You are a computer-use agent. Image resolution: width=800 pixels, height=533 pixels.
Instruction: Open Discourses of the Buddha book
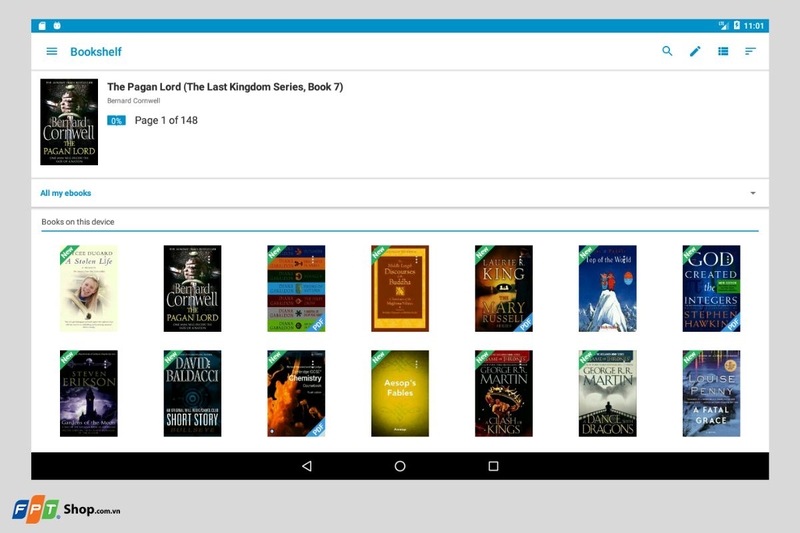tap(400, 288)
